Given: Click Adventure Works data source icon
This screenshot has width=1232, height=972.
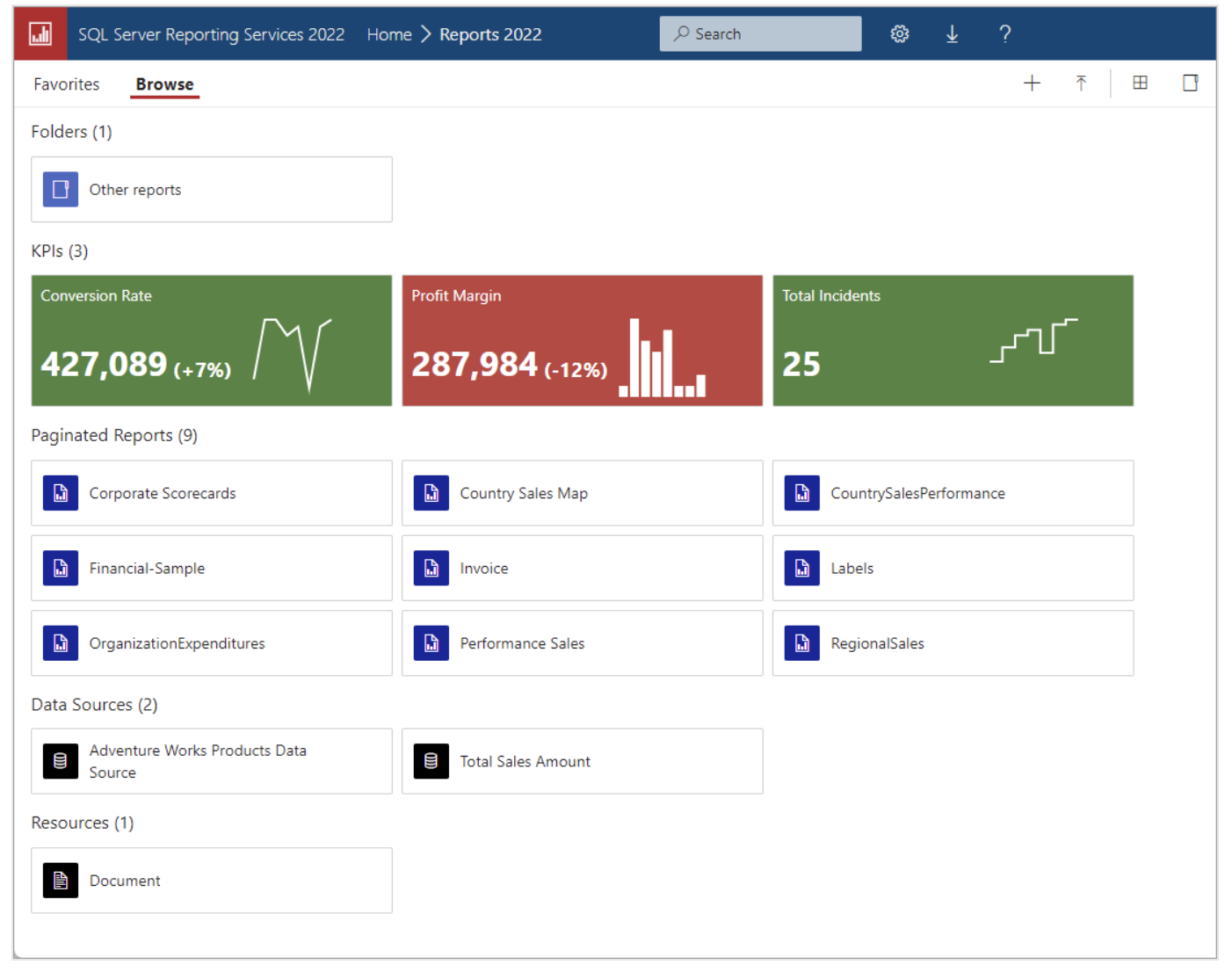Looking at the screenshot, I should point(61,761).
